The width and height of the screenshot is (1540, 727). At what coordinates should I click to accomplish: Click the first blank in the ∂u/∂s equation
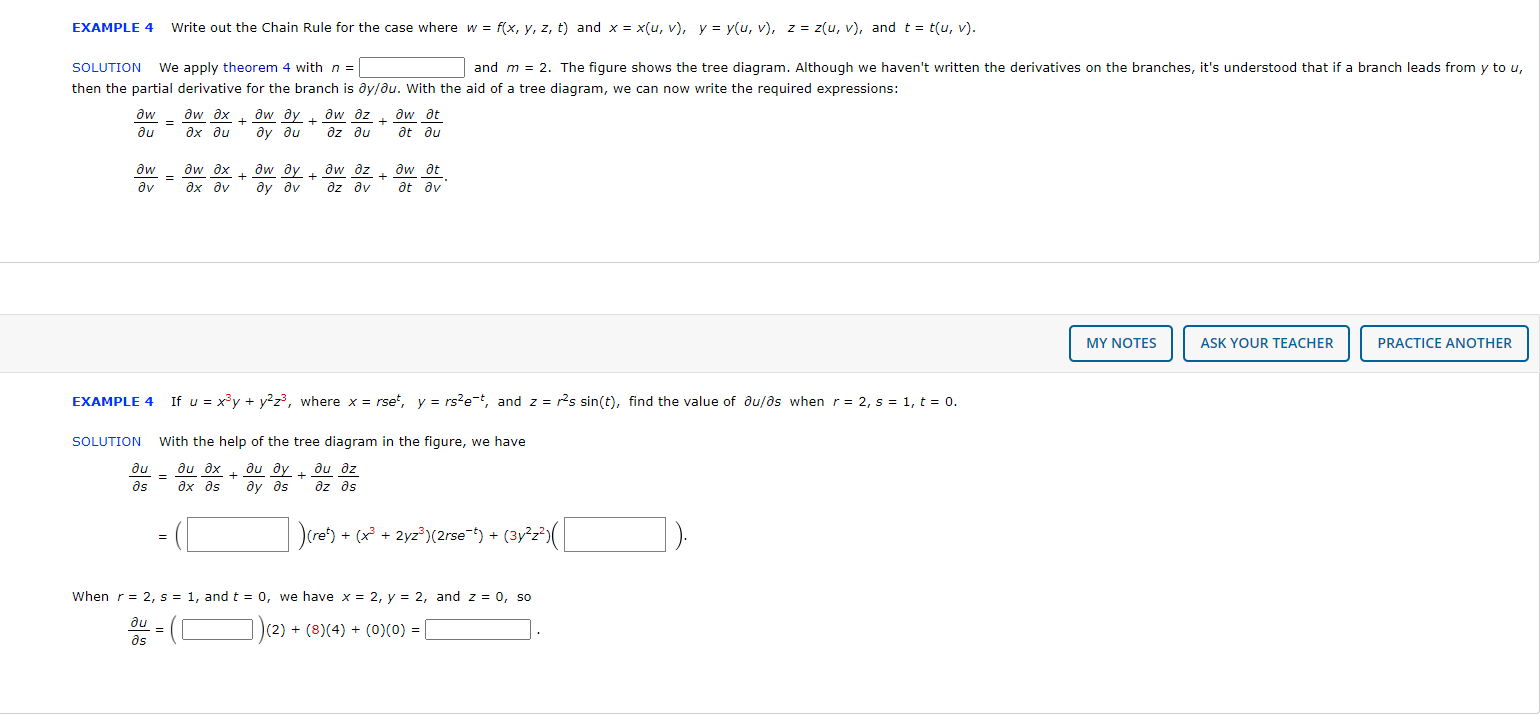[237, 534]
